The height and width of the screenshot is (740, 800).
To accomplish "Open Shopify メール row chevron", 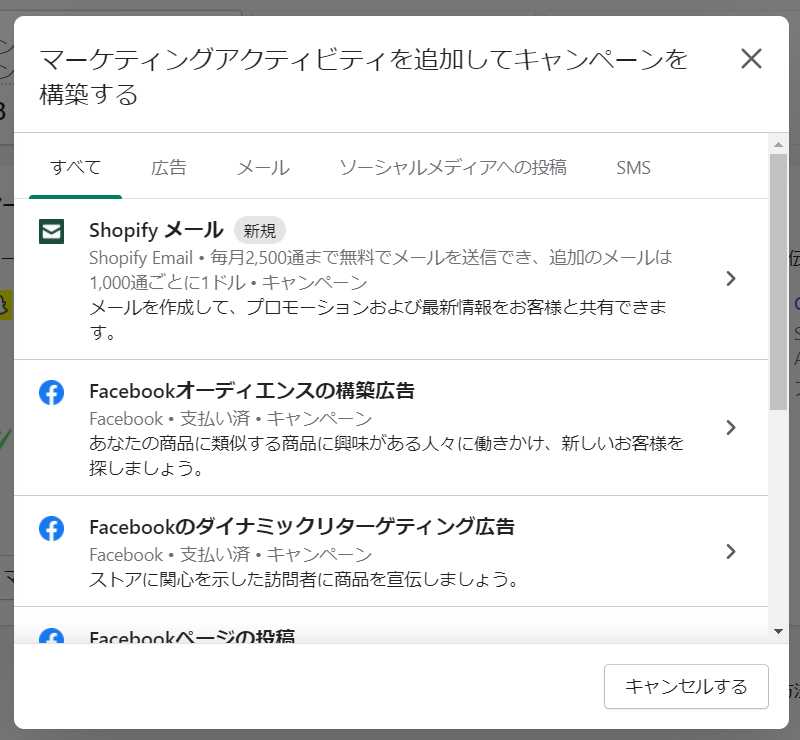I will pyautogui.click(x=731, y=279).
